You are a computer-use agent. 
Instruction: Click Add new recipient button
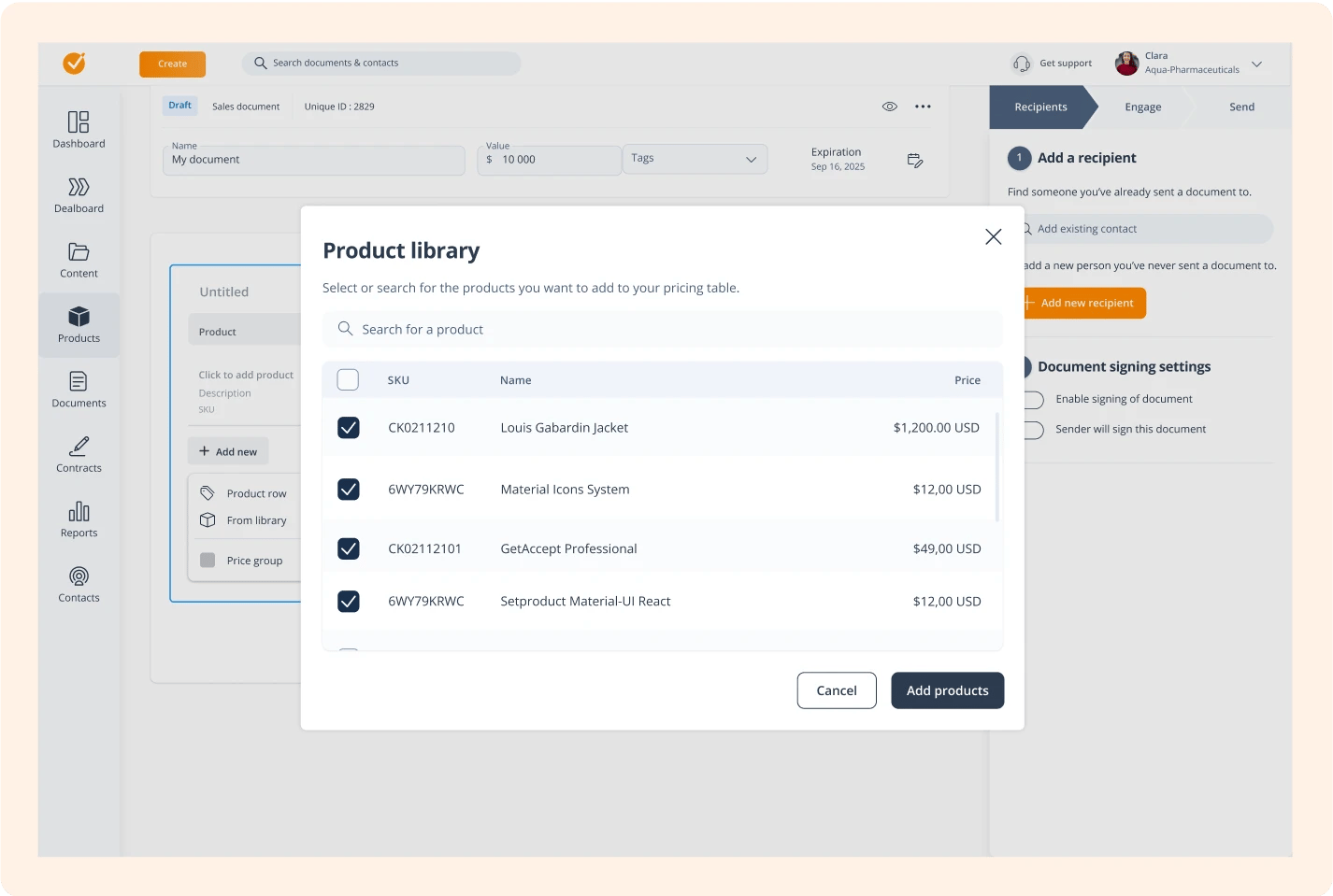click(1085, 303)
